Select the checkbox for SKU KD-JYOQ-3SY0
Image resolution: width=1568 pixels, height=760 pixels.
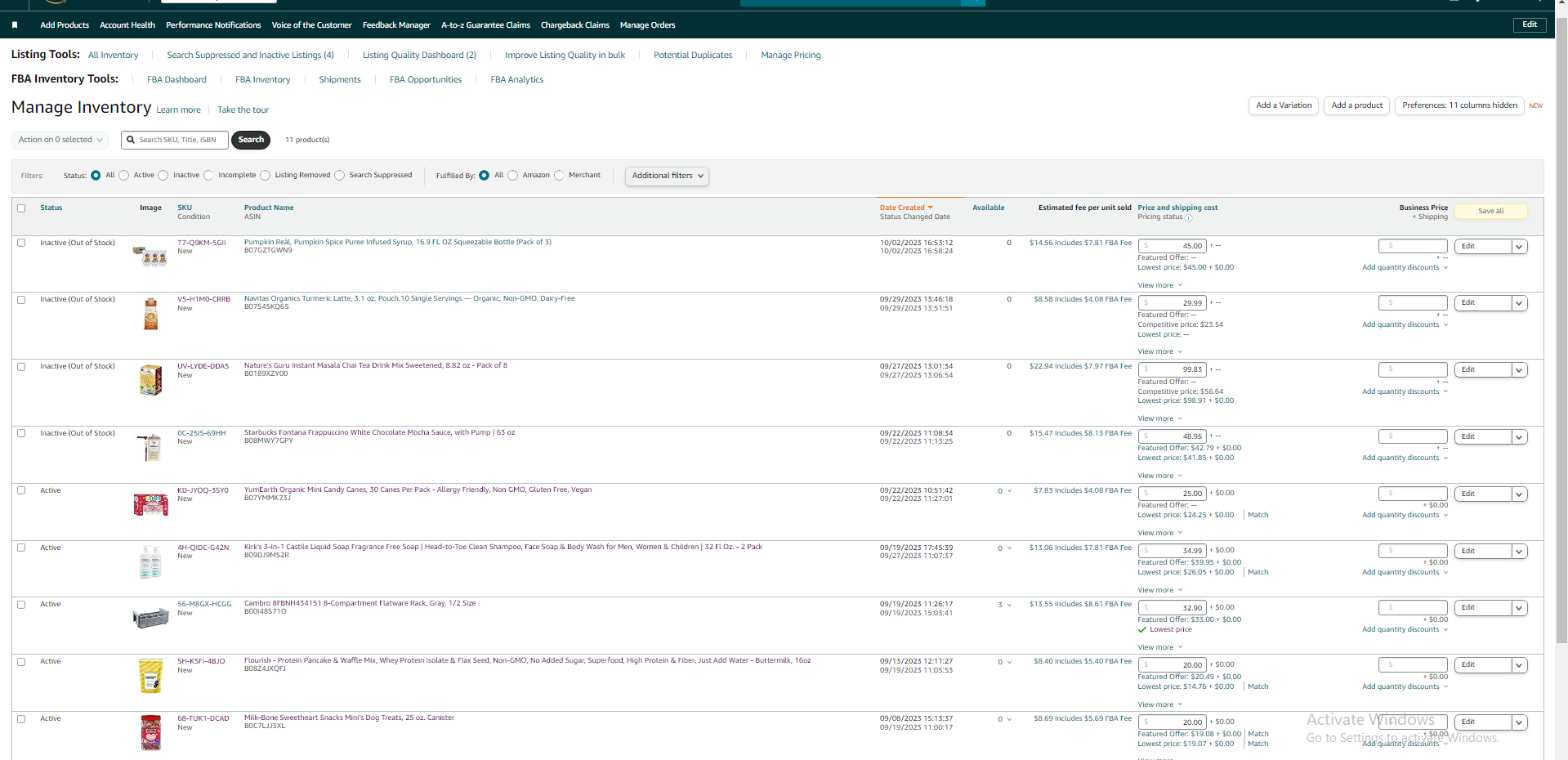coord(21,490)
